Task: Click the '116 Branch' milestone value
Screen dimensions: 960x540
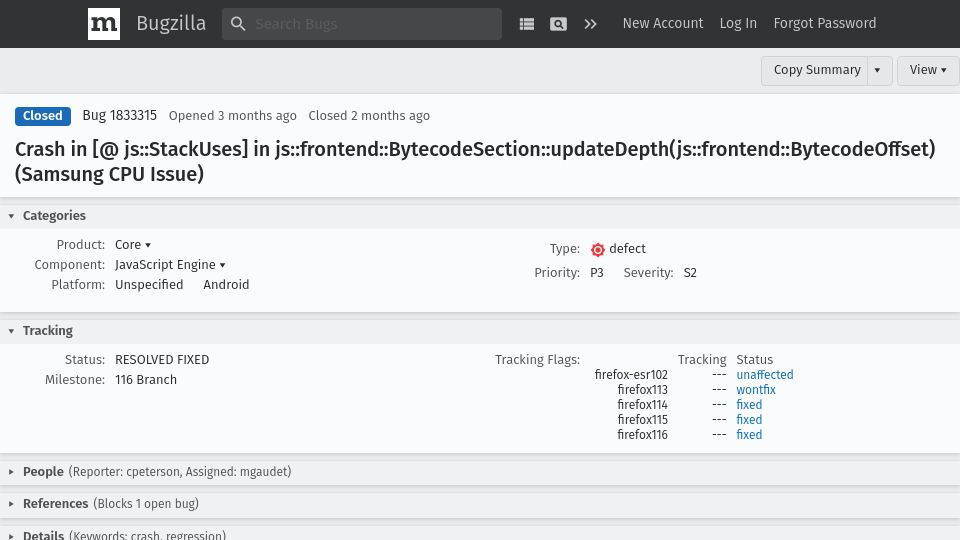Action: pos(146,380)
